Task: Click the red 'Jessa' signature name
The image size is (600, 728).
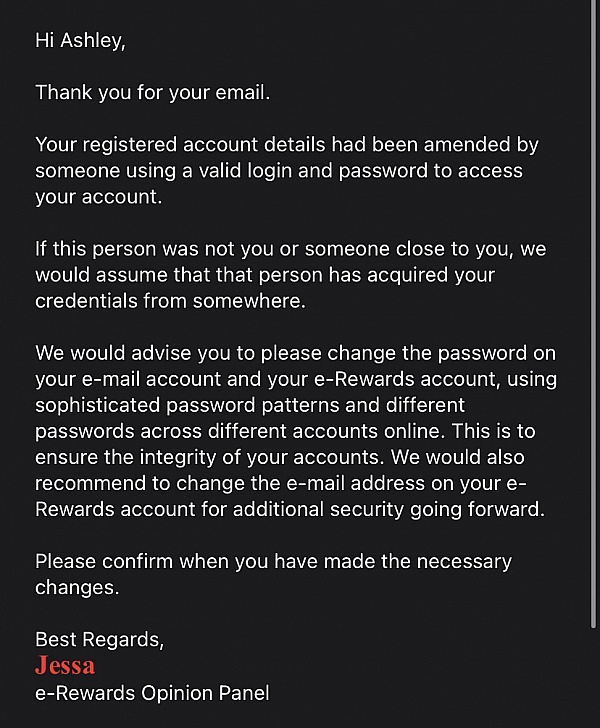Action: 65,665
